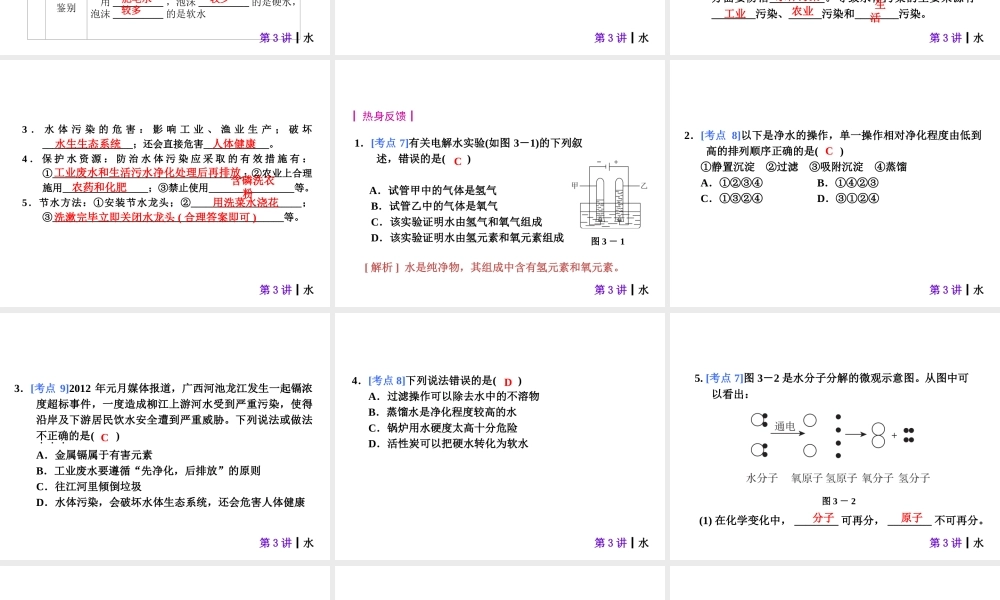1000x600 pixels.
Task: Click the red answer D in question 4
Action: click(508, 382)
